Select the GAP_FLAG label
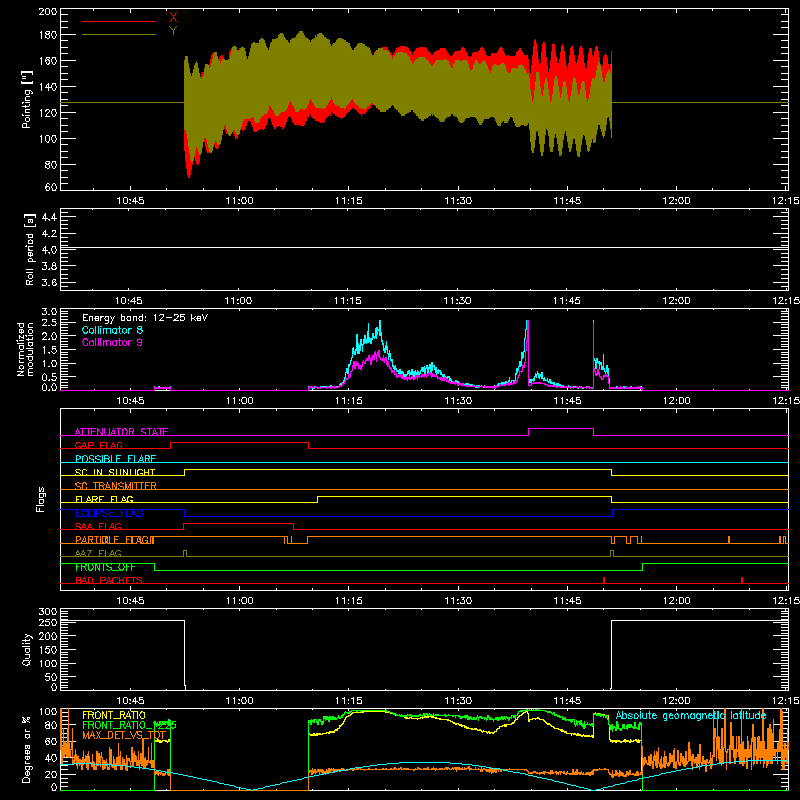800x800 pixels. [98, 445]
